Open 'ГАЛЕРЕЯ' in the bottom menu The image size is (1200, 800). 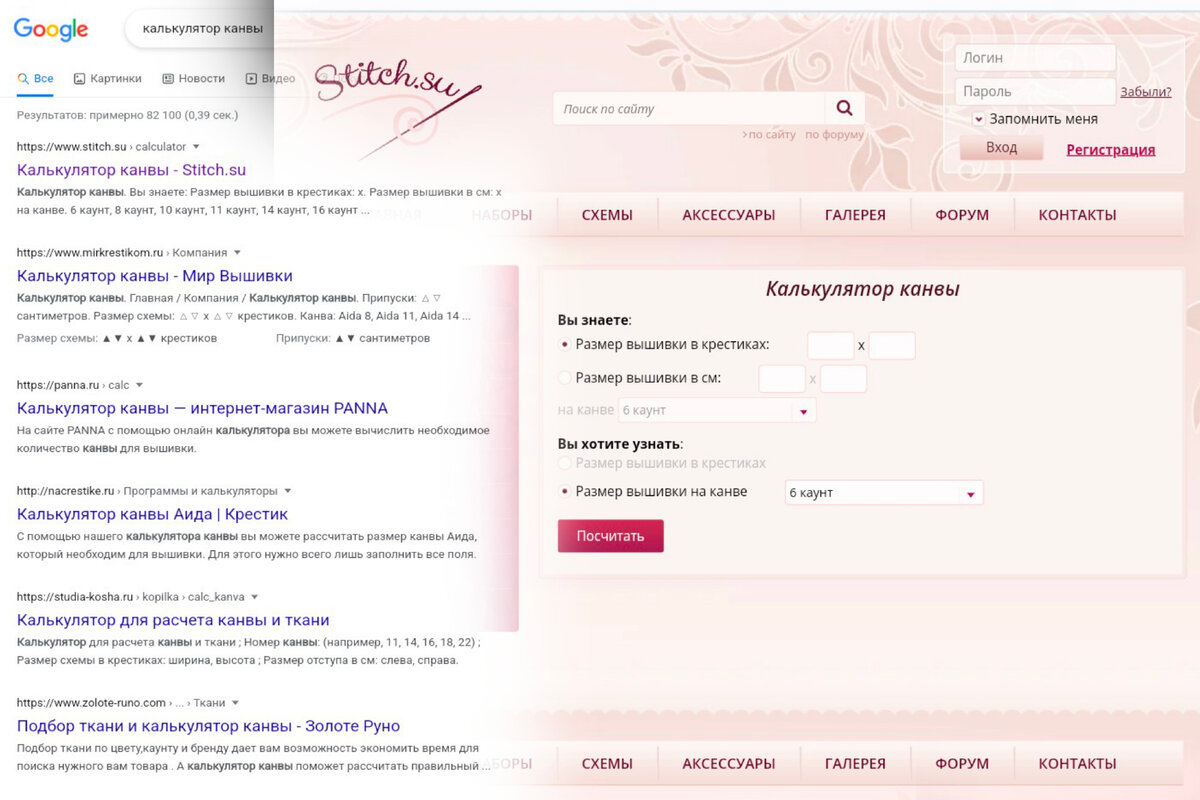(855, 763)
